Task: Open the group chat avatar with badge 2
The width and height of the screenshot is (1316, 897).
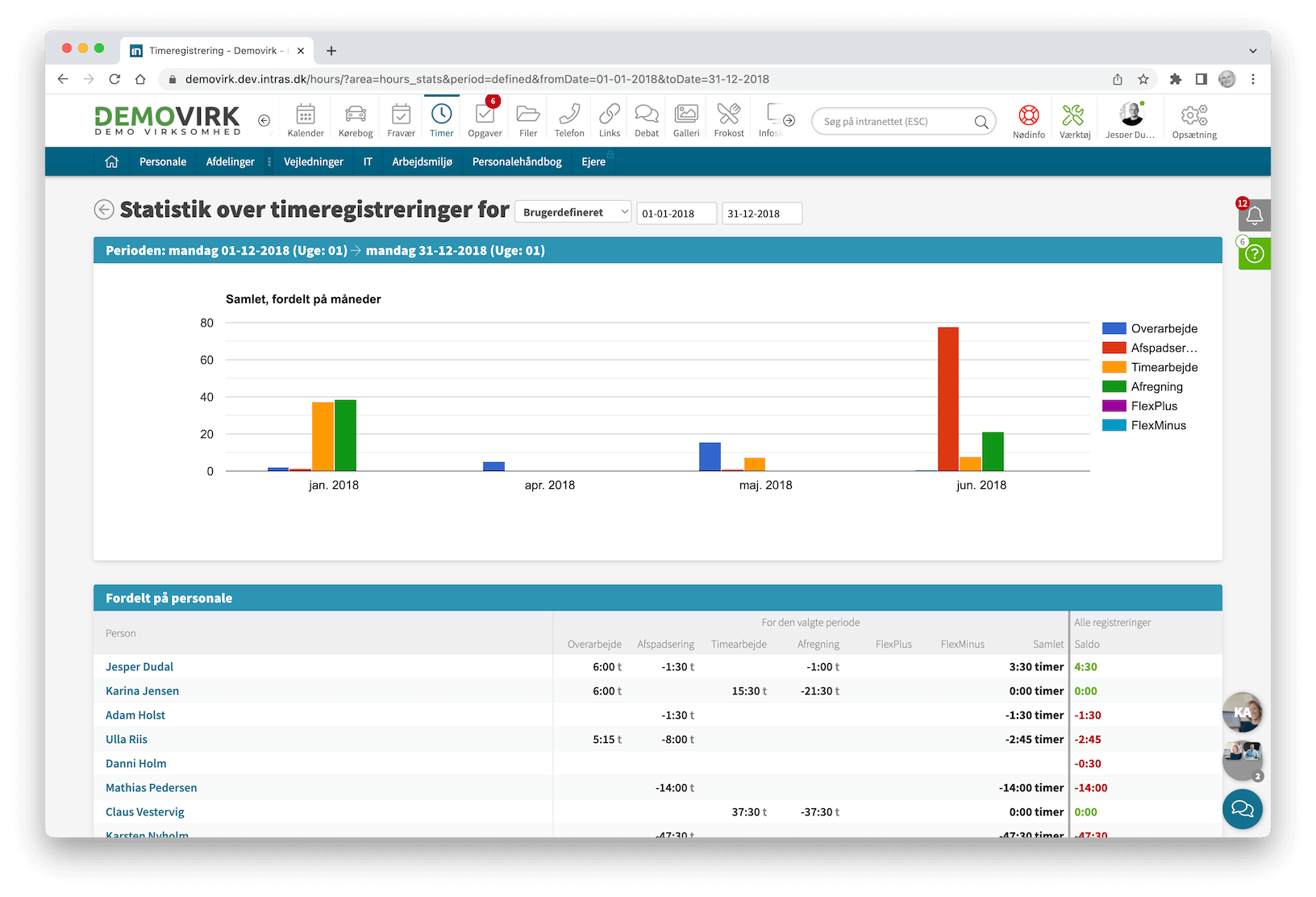Action: (1243, 760)
